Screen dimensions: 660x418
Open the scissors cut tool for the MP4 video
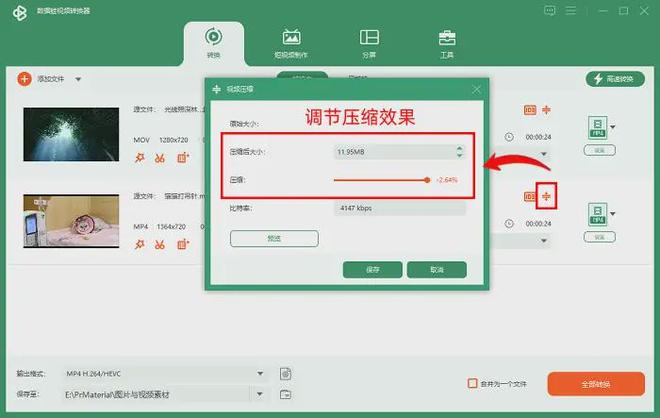tap(161, 244)
